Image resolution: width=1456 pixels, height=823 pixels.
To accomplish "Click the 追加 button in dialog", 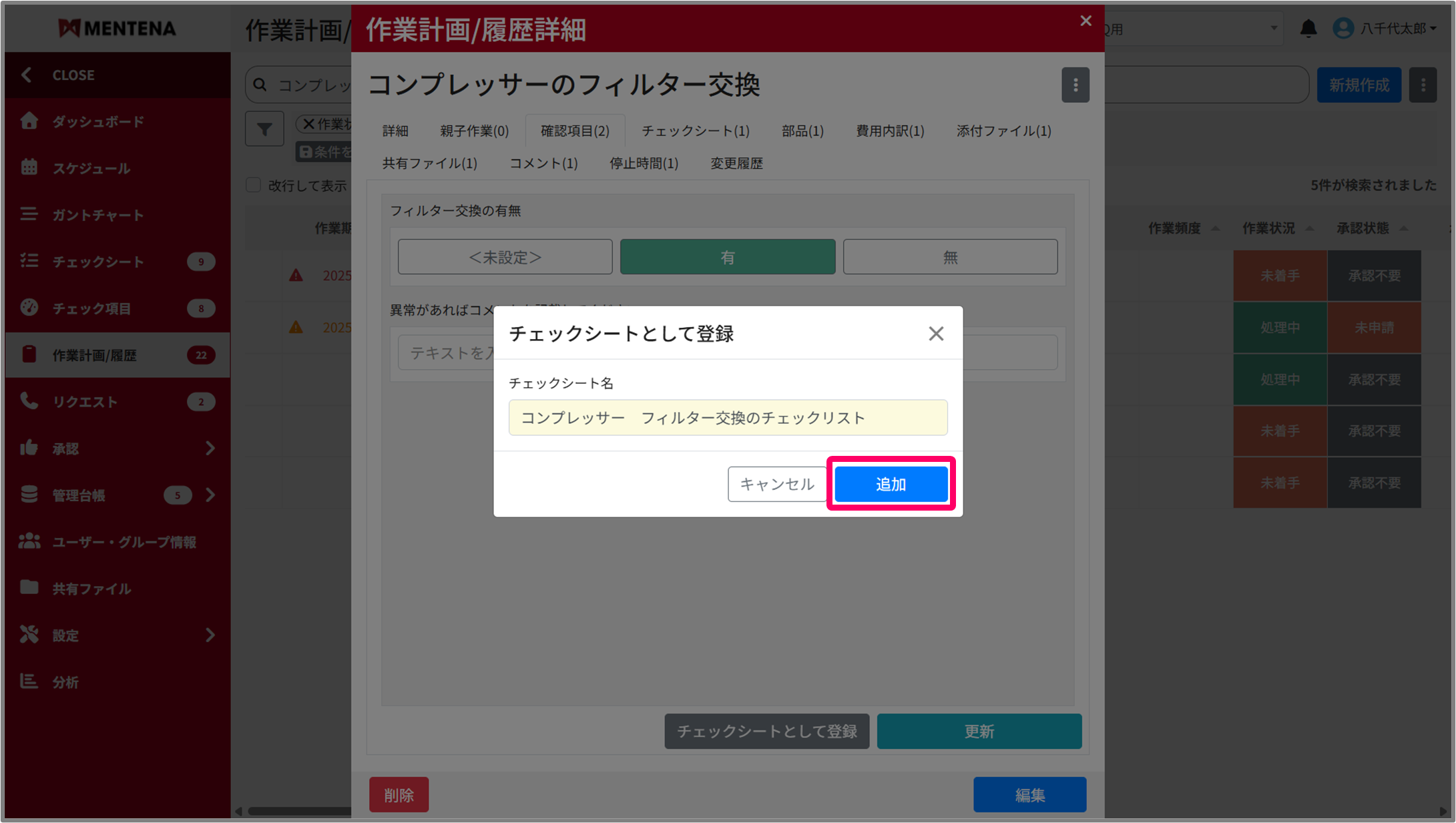I will tap(891, 484).
